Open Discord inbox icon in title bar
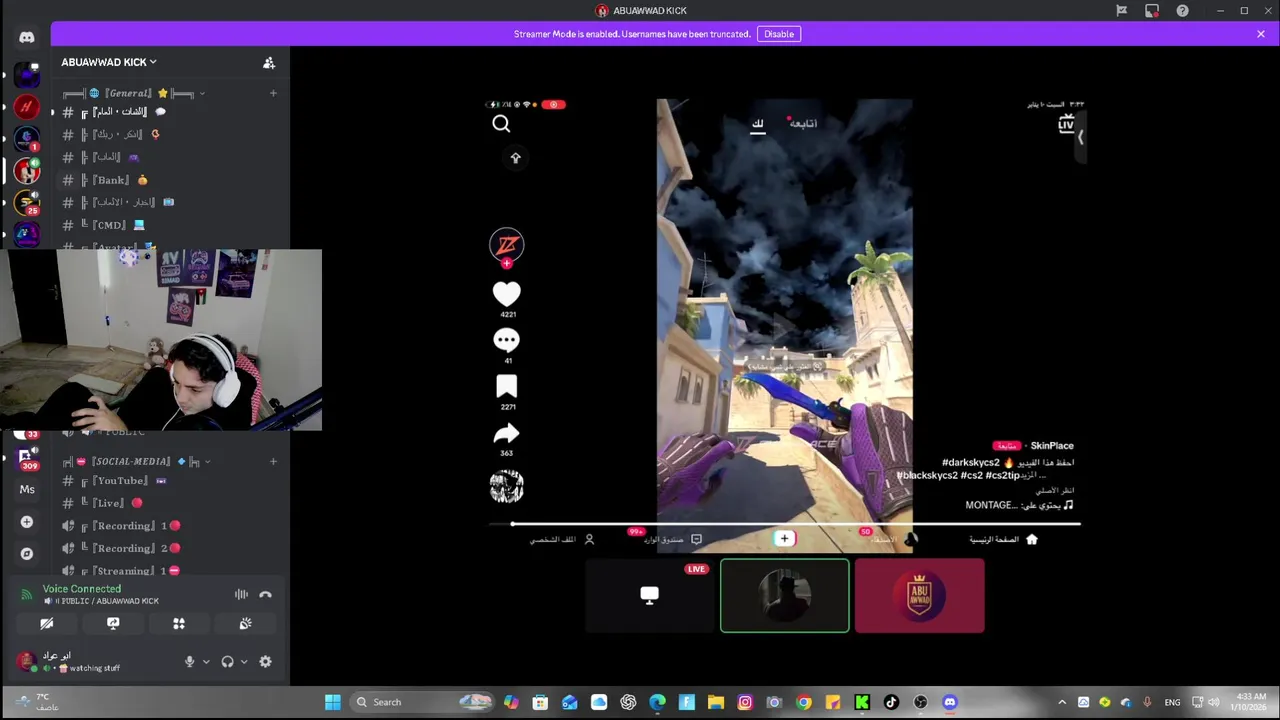This screenshot has height=720, width=1280. tap(1152, 11)
